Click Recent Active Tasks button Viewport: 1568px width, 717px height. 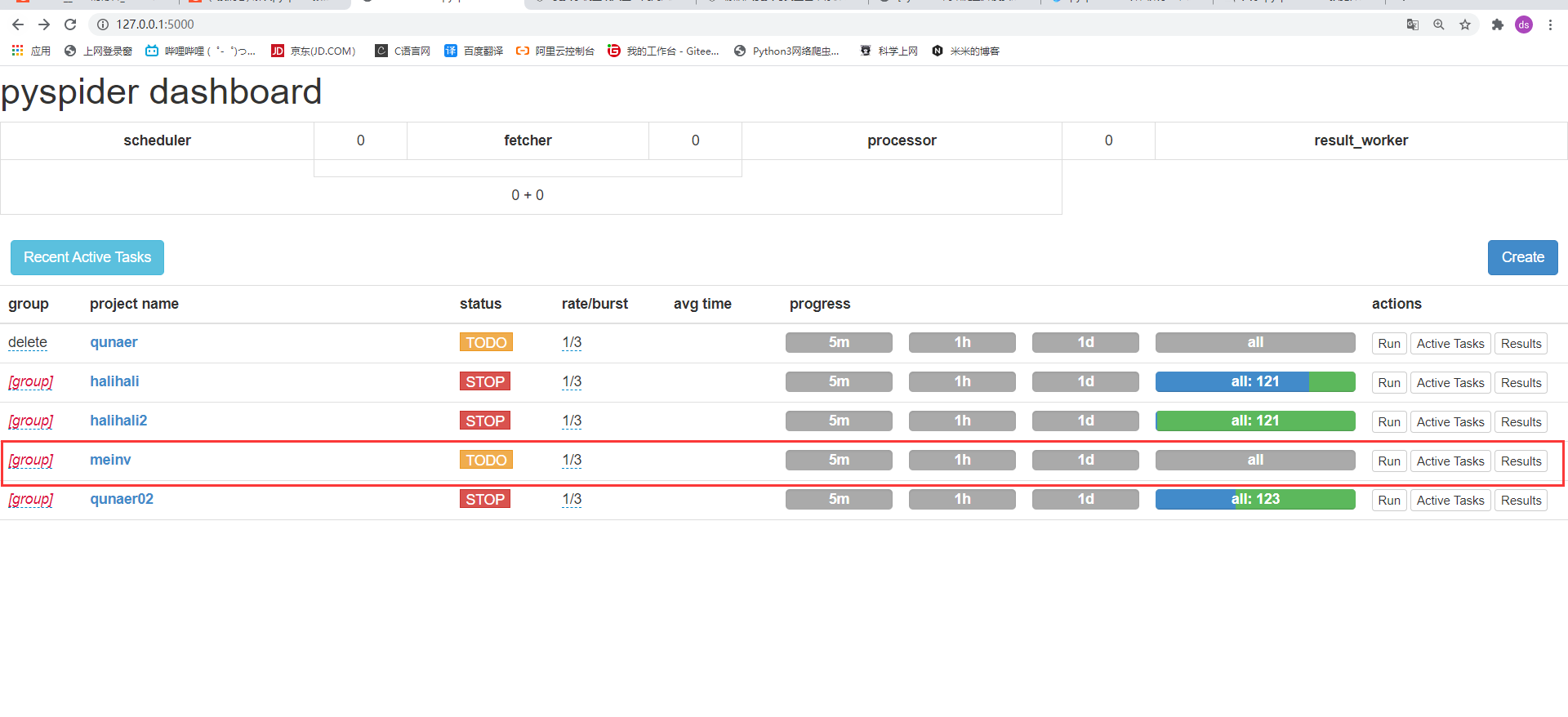click(x=87, y=257)
